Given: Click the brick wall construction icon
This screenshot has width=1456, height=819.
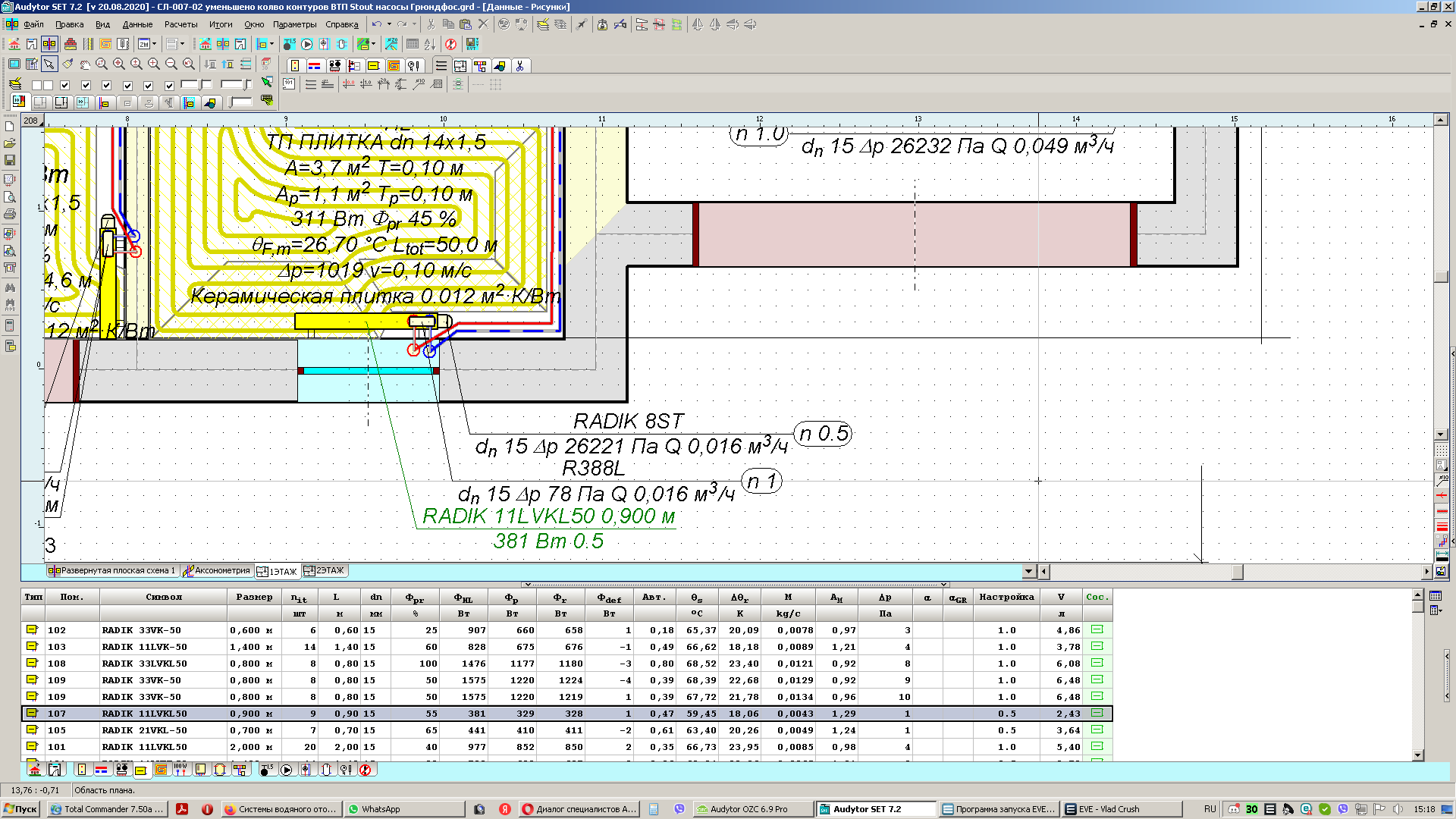Looking at the screenshot, I should (x=70, y=45).
